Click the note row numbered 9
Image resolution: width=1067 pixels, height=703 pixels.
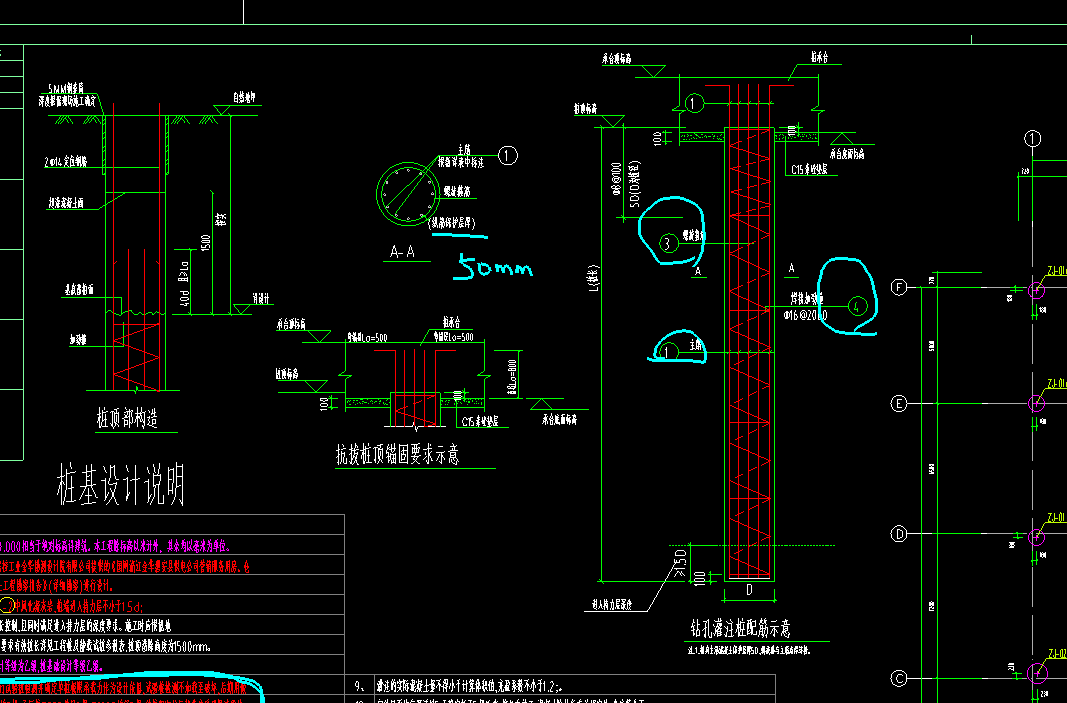tap(564, 686)
